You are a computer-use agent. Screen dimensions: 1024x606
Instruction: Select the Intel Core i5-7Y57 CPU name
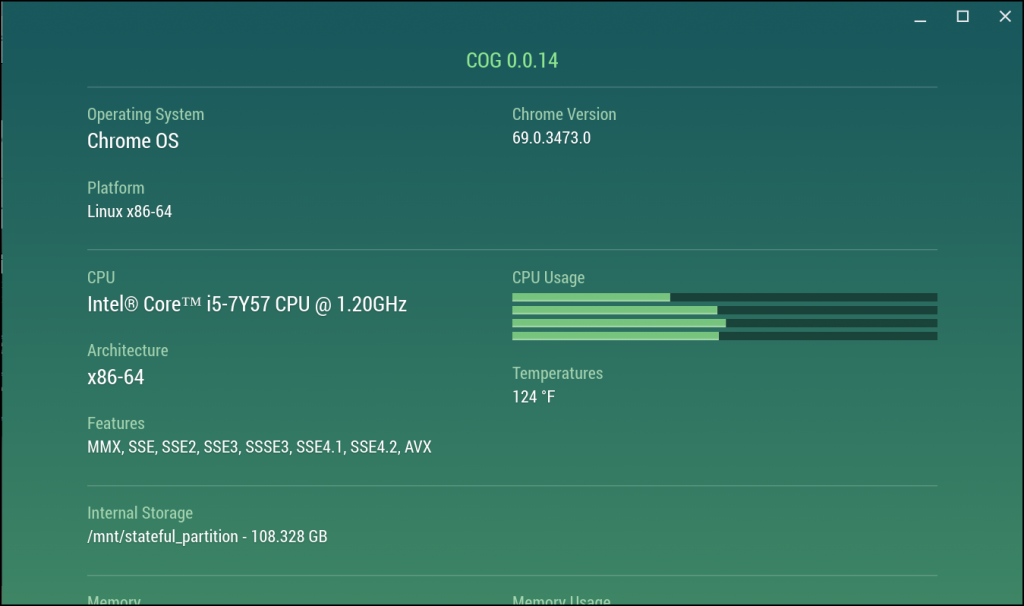(247, 304)
